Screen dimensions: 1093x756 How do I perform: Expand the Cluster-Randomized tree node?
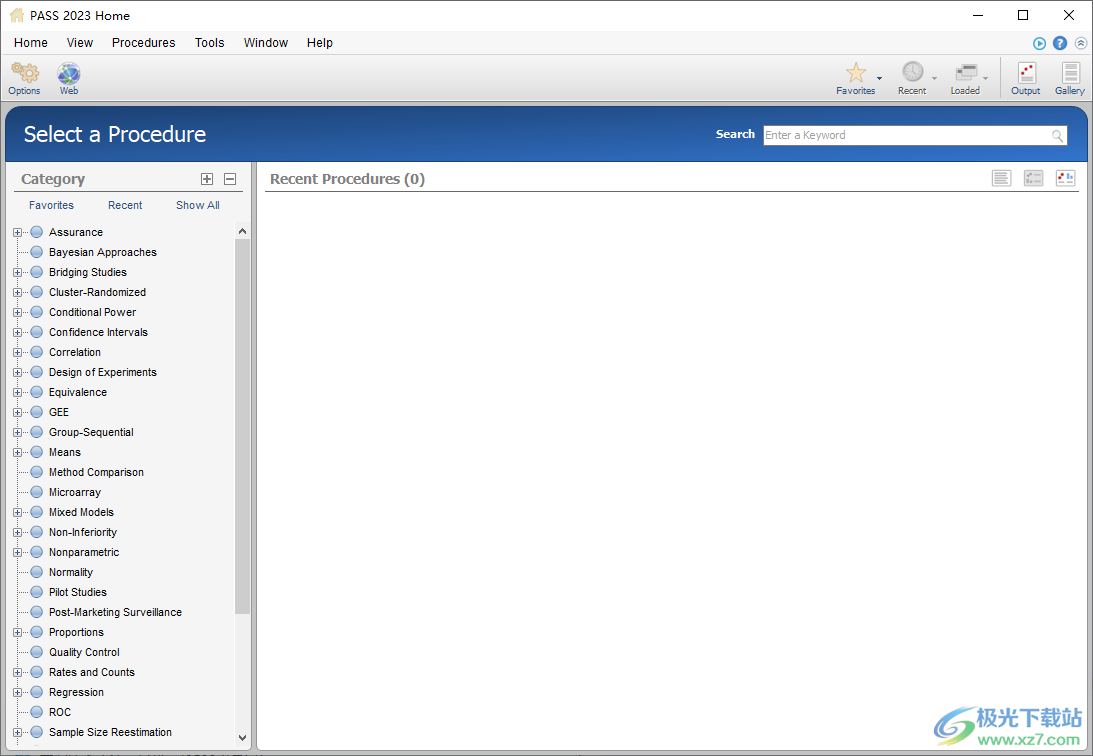point(17,293)
